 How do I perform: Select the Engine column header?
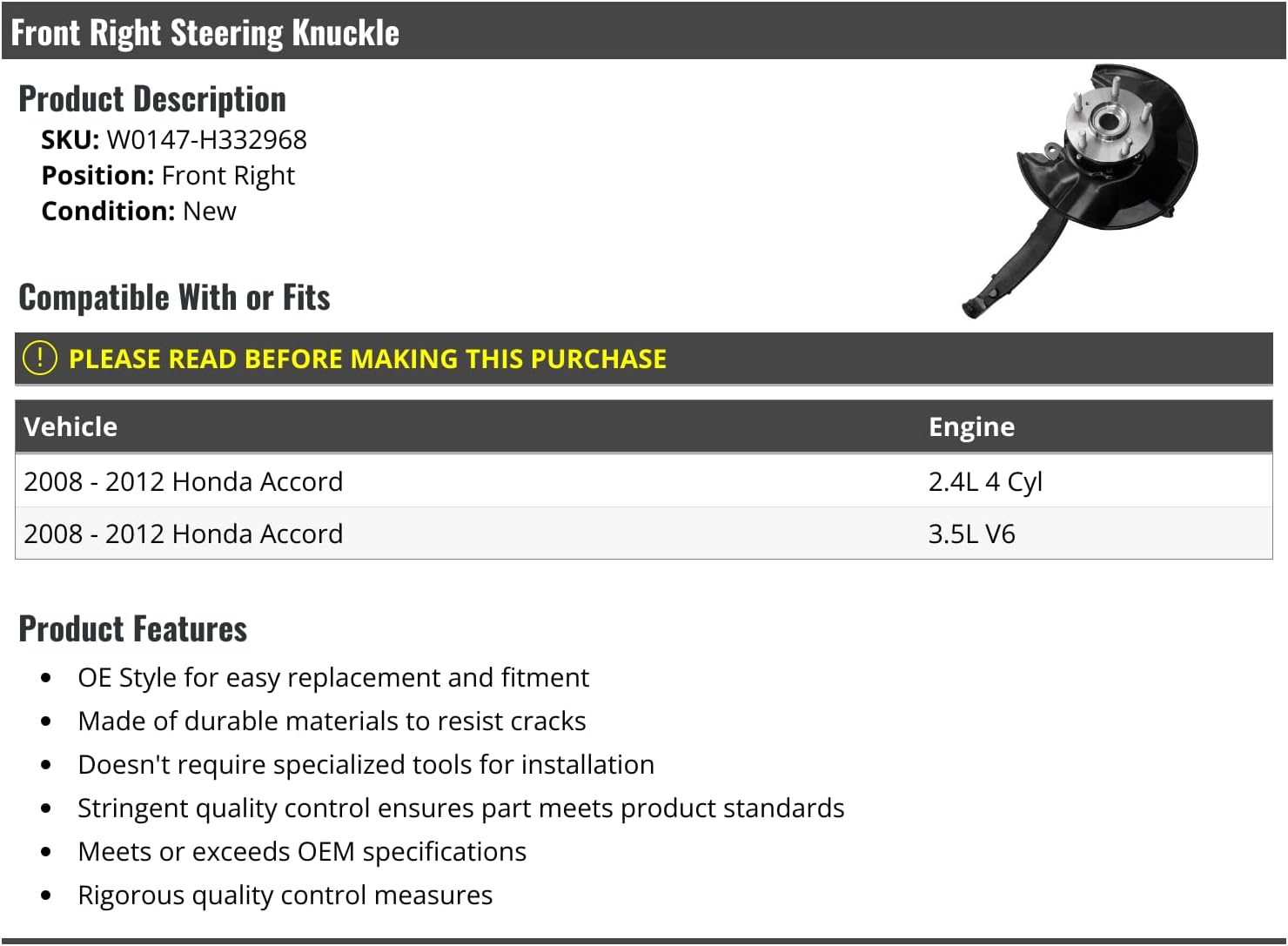(971, 426)
